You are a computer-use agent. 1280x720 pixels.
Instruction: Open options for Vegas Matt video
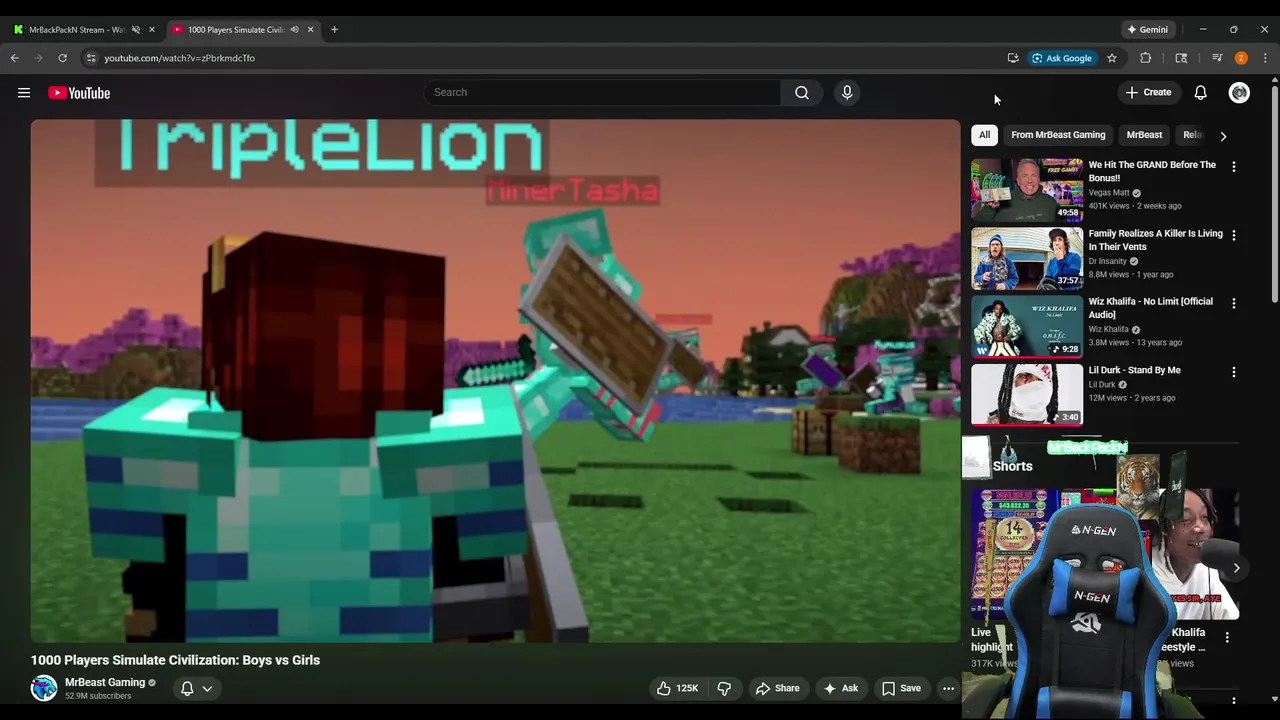1233,167
